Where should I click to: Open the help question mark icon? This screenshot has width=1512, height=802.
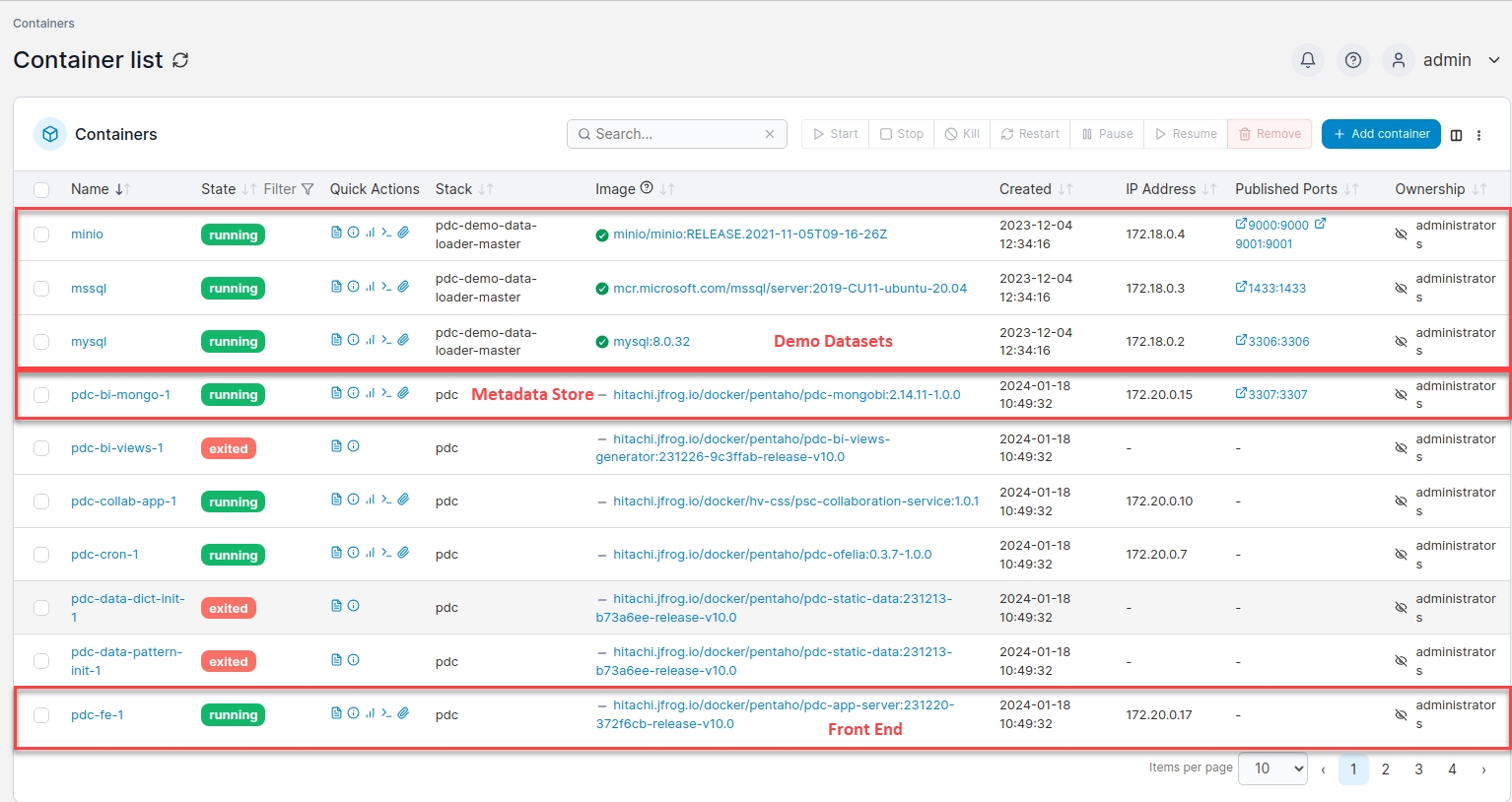click(x=1353, y=60)
